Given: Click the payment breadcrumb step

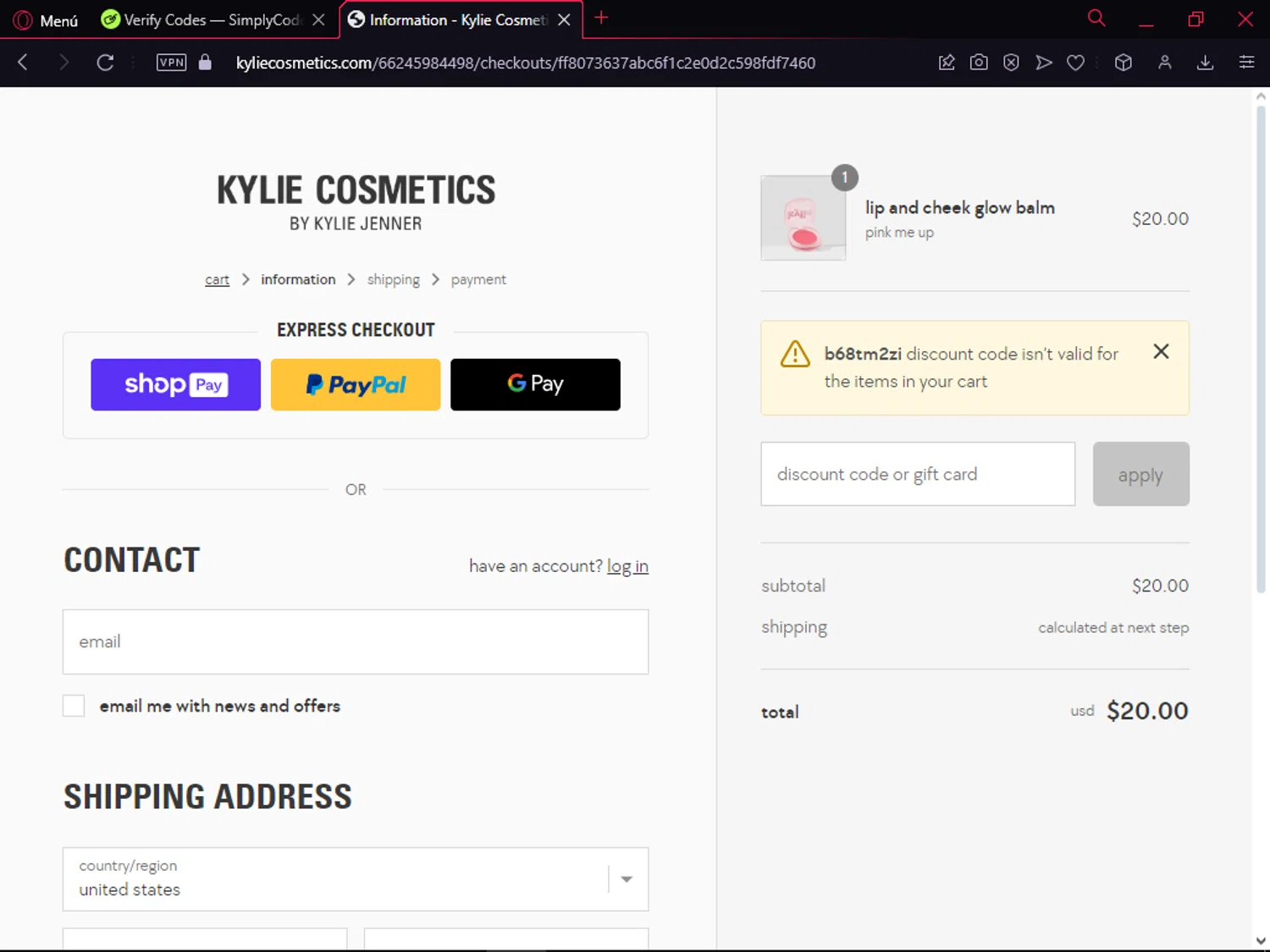Looking at the screenshot, I should point(478,279).
